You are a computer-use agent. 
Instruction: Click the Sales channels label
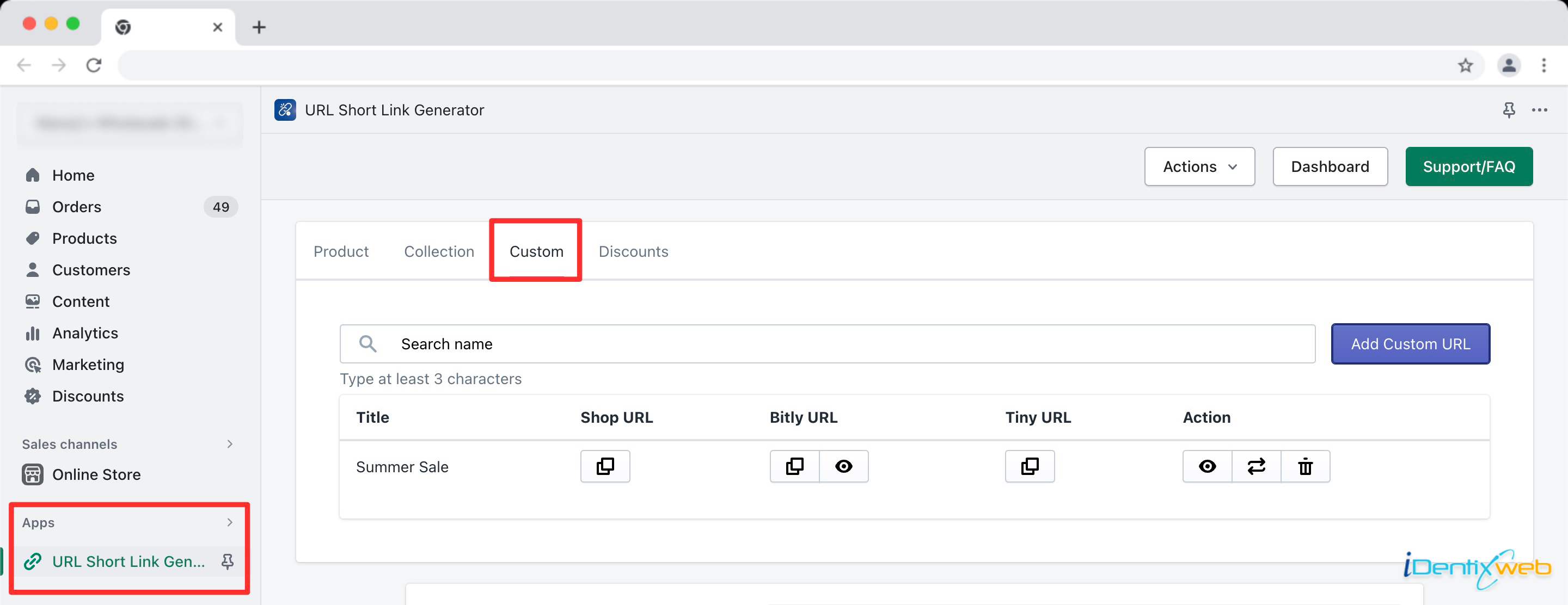[x=69, y=445]
